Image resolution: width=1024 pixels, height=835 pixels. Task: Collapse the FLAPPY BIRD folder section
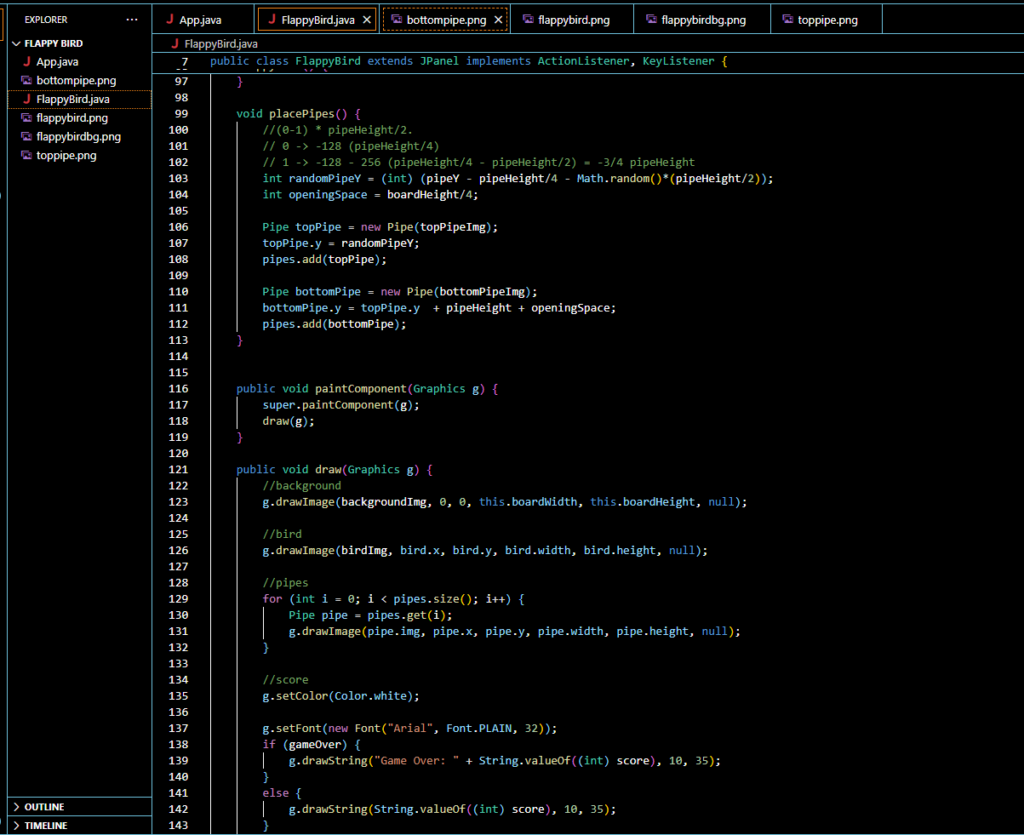click(16, 44)
